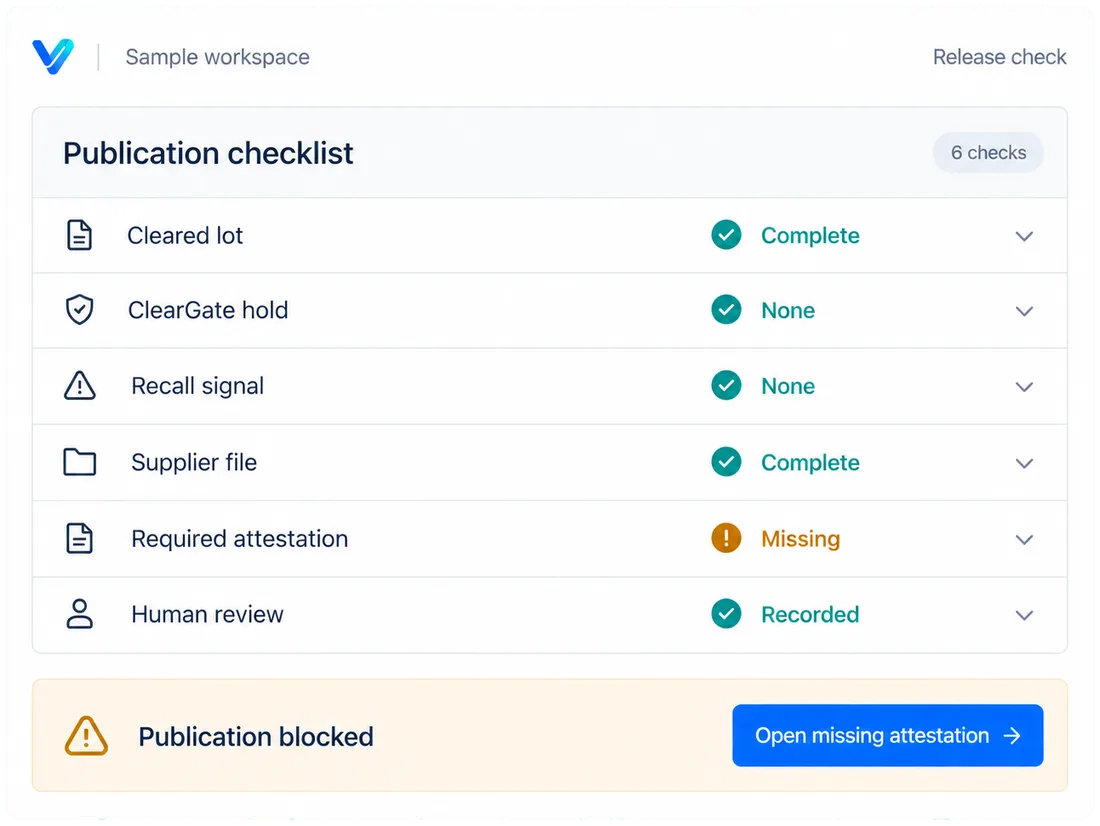Click the 6 checks badge
This screenshot has width=1100, height=826.
point(988,152)
